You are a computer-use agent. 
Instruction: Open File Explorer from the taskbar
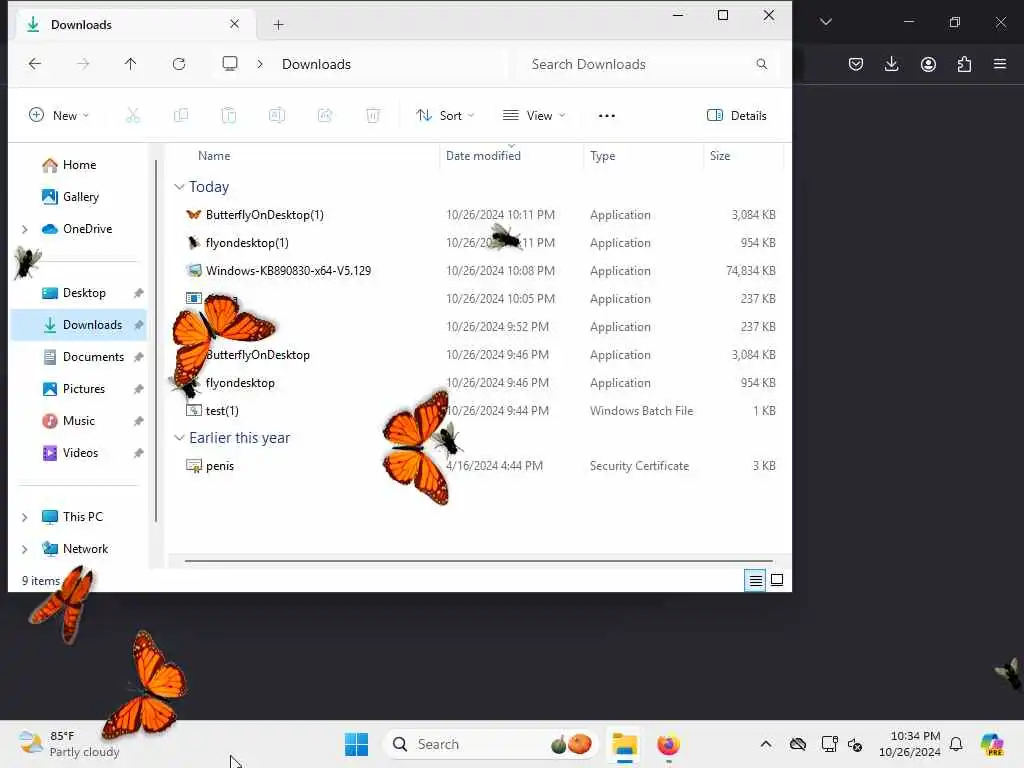pyautogui.click(x=624, y=744)
